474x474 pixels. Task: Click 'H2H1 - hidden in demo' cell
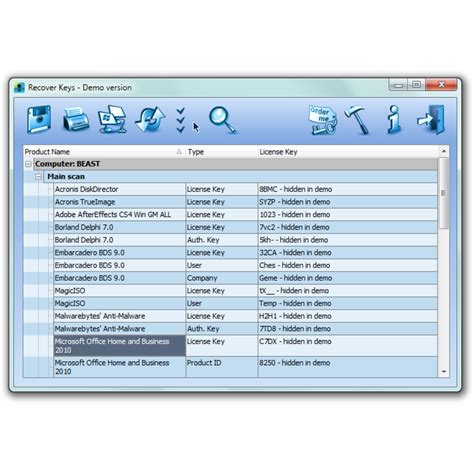pos(348,316)
